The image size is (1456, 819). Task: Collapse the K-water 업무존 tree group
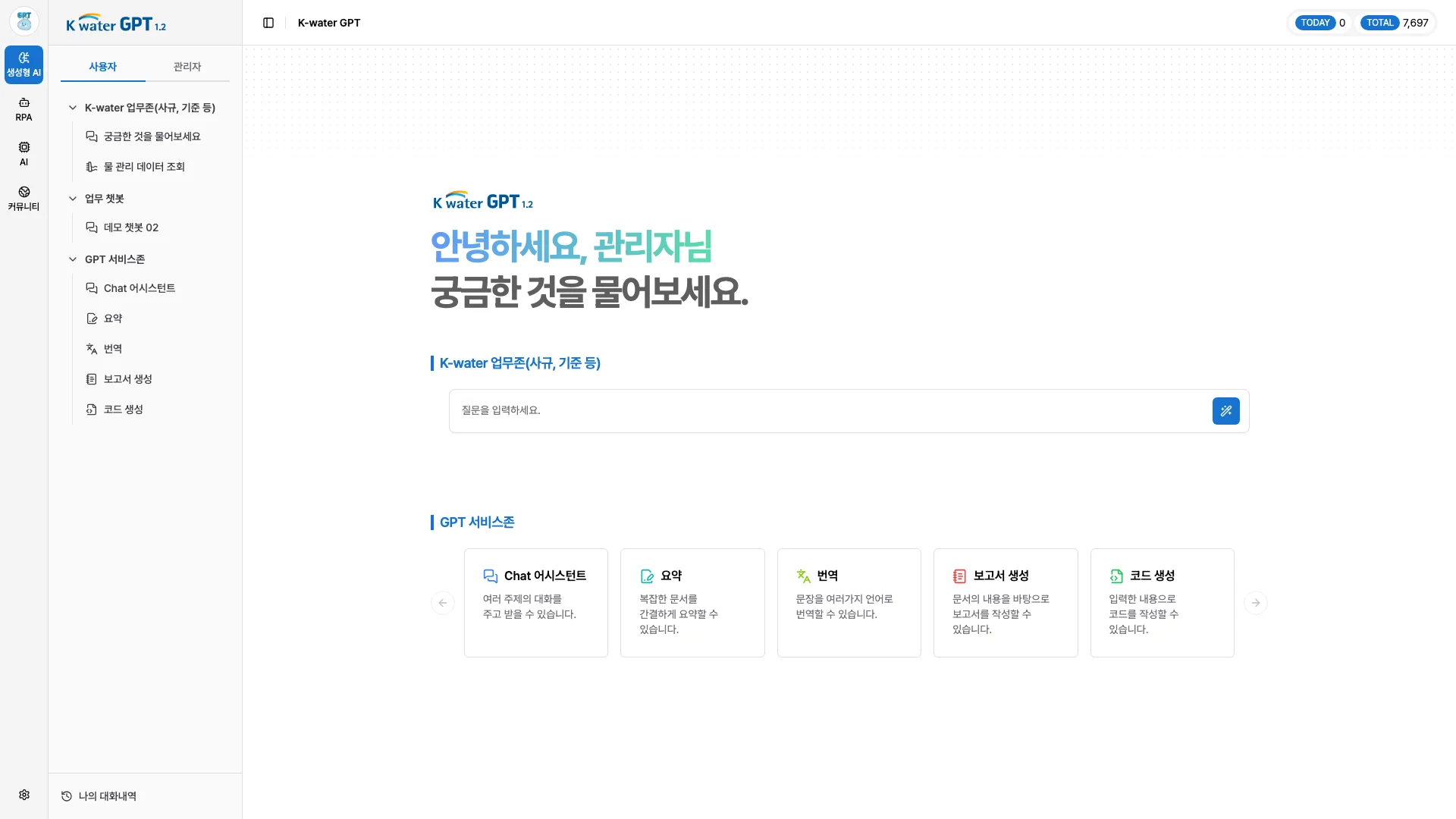[73, 108]
